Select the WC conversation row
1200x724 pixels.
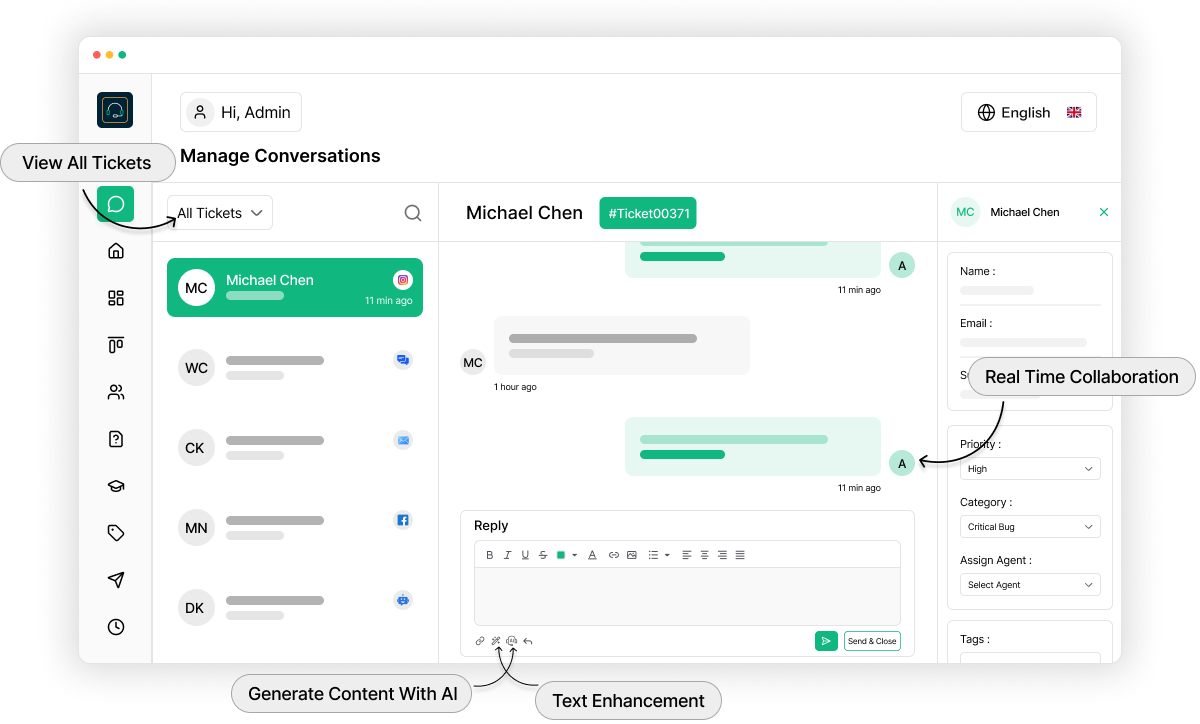[x=295, y=368]
